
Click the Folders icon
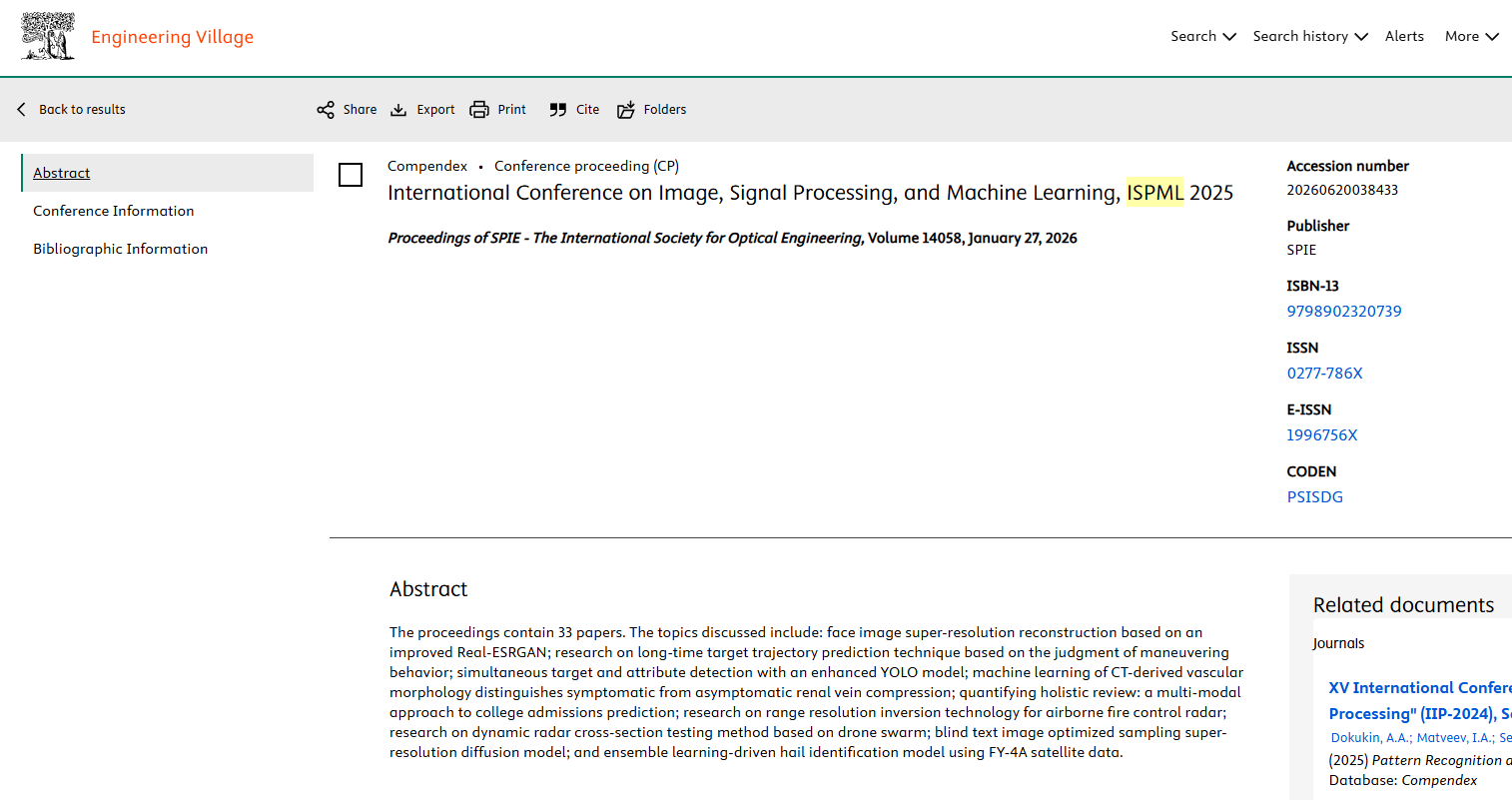click(x=626, y=110)
